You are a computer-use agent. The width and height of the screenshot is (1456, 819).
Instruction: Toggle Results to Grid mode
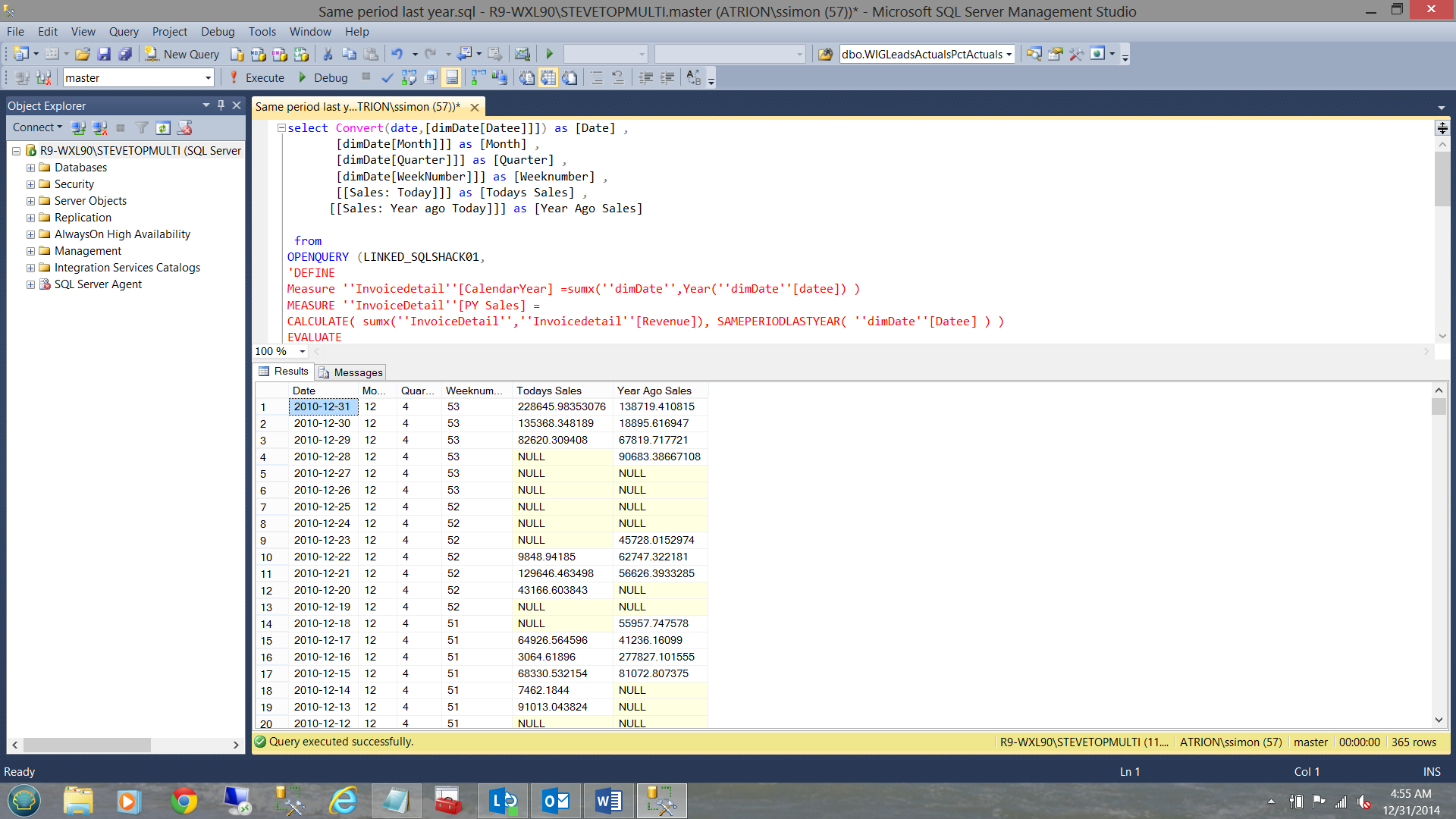[x=548, y=77]
